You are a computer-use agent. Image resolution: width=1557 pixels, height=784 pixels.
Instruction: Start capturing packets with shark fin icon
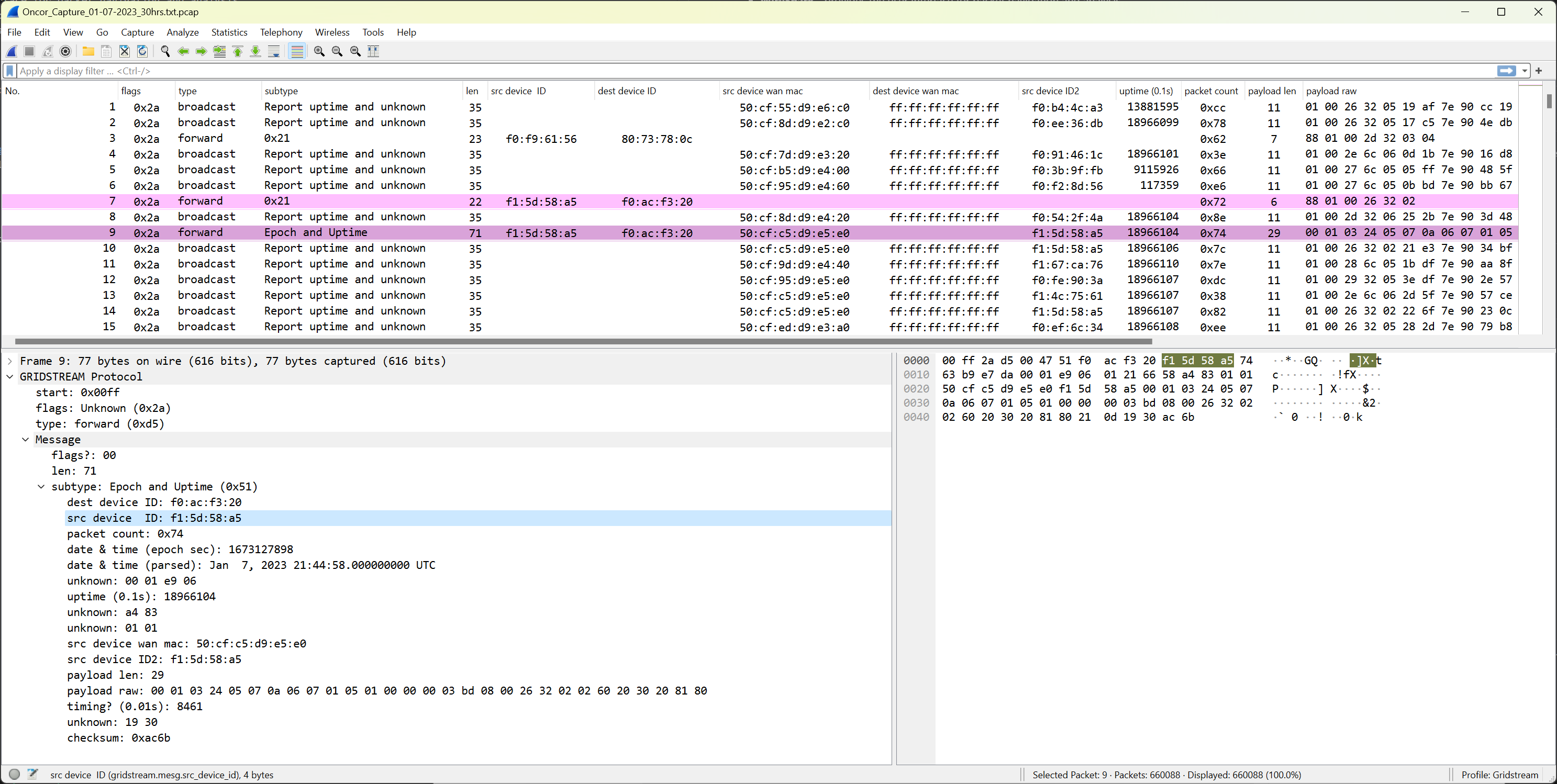pos(12,51)
